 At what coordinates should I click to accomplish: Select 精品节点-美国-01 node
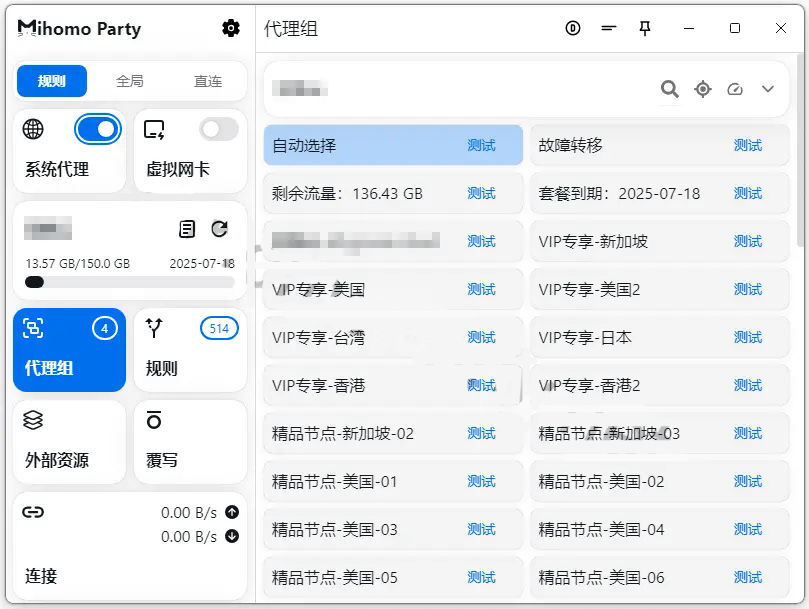tap(393, 481)
